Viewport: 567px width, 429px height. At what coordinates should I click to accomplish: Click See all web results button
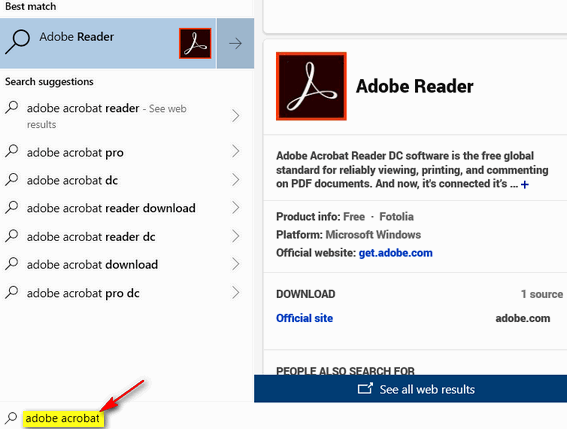click(x=410, y=389)
